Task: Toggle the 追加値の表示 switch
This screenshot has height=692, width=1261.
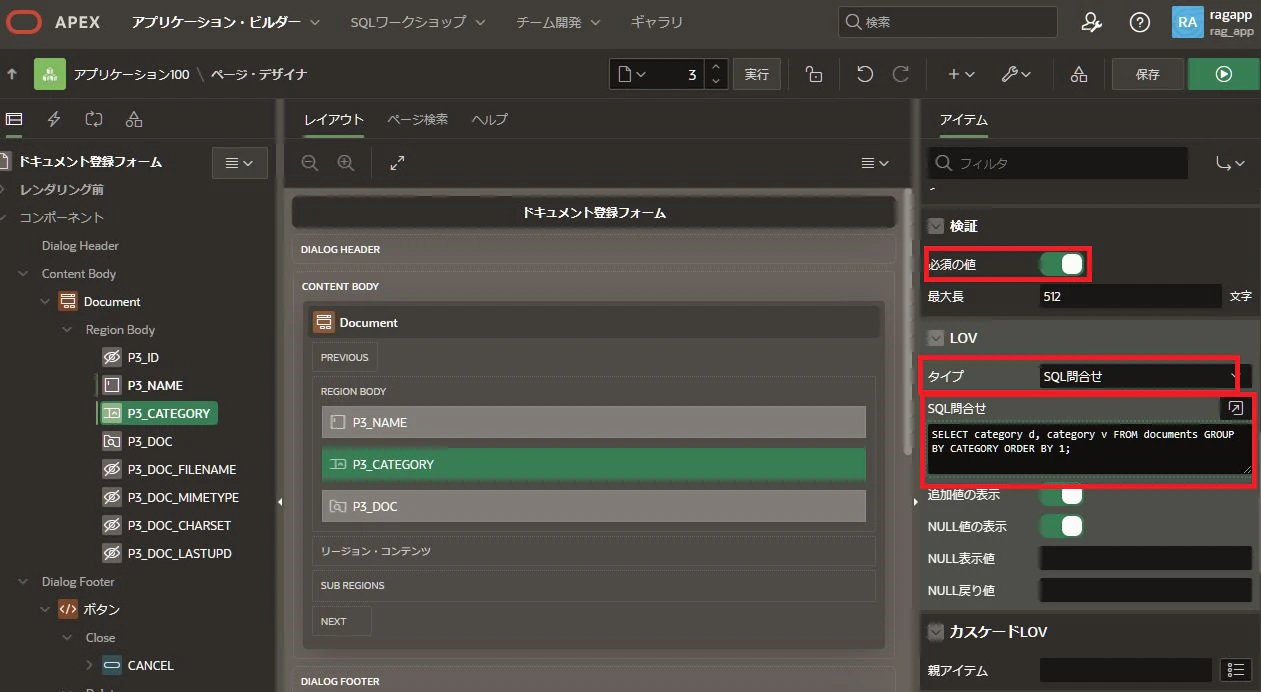Action: pos(1061,494)
